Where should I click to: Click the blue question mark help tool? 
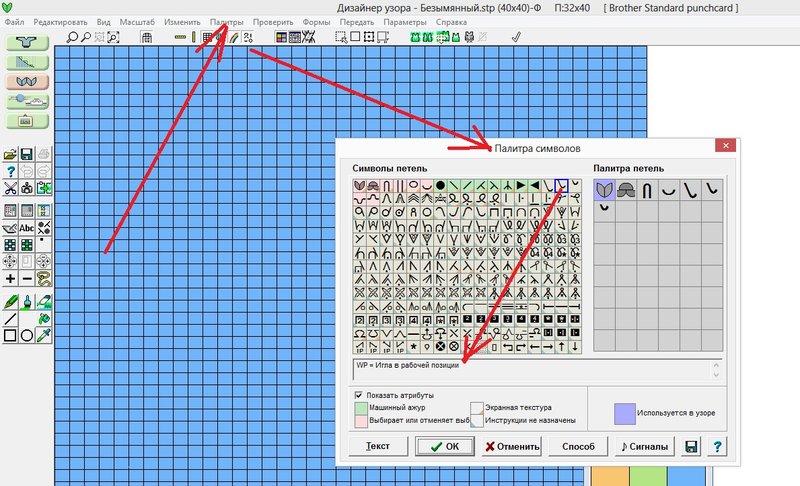click(10, 171)
